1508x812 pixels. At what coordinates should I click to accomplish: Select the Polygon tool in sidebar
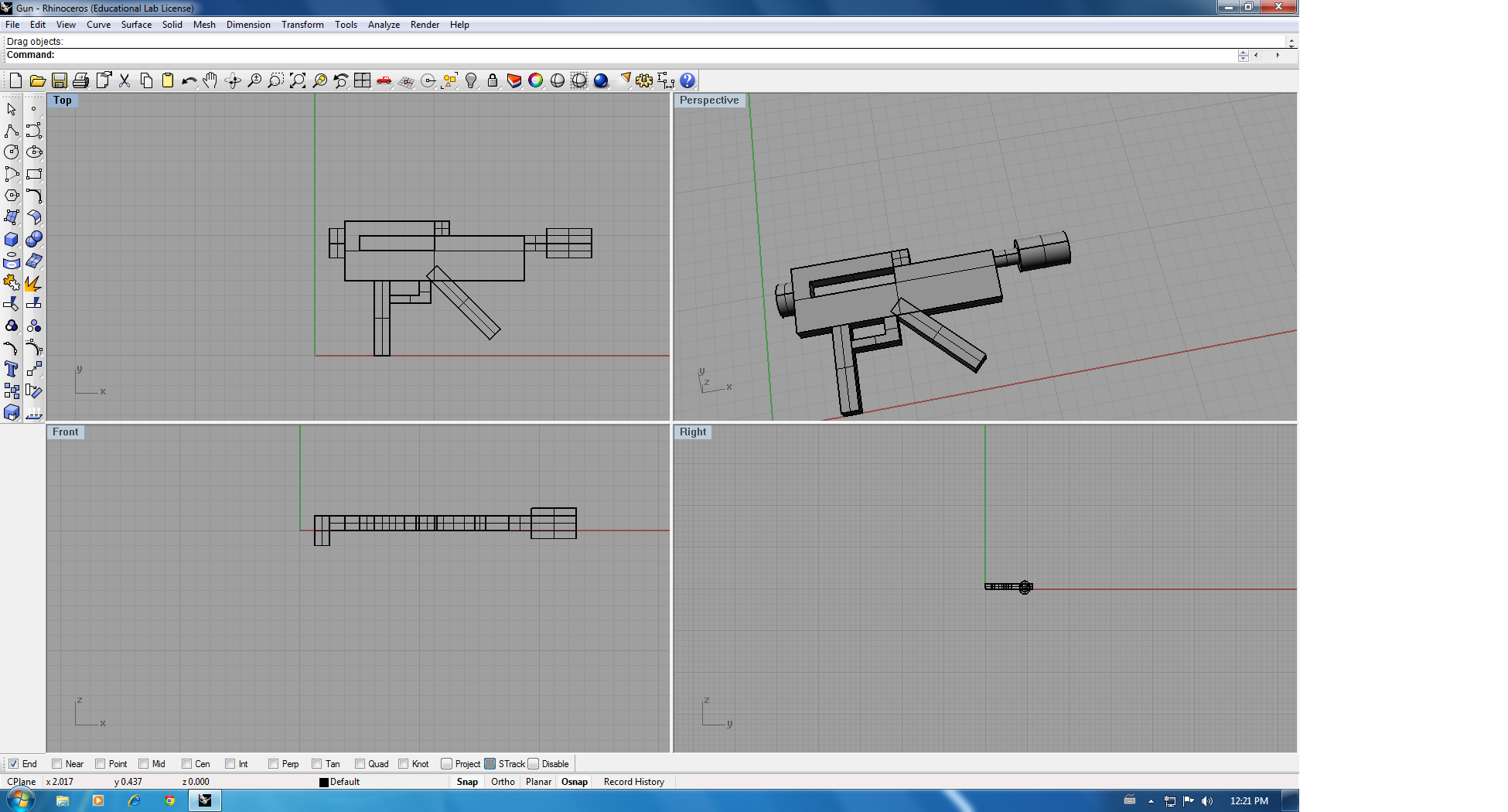click(12, 196)
